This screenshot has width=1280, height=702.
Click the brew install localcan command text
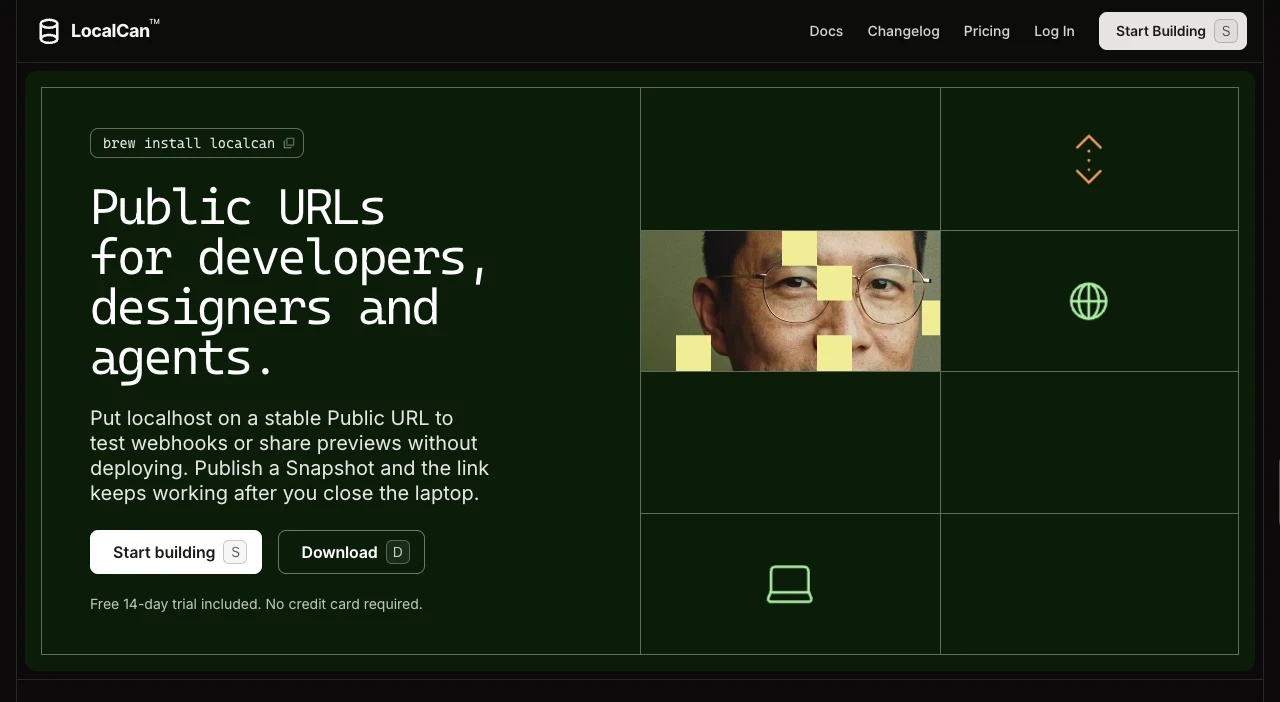click(189, 143)
